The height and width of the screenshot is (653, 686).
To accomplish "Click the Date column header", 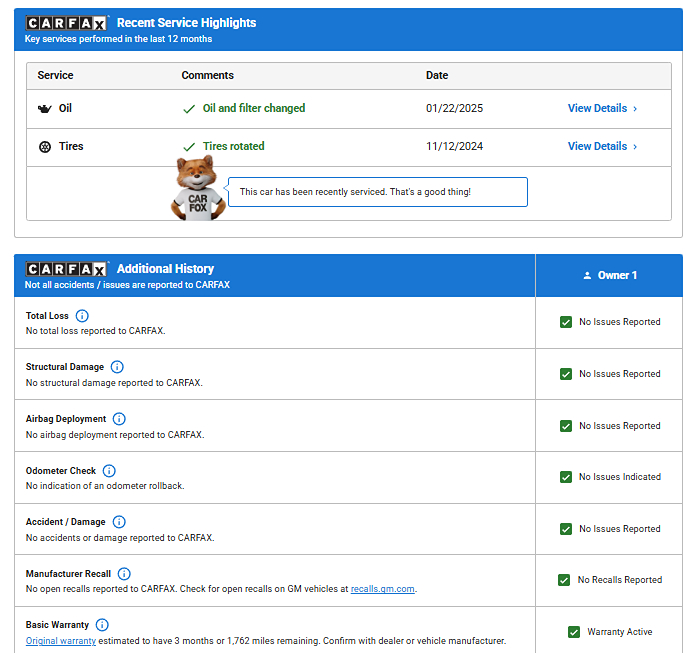I will [x=437, y=75].
